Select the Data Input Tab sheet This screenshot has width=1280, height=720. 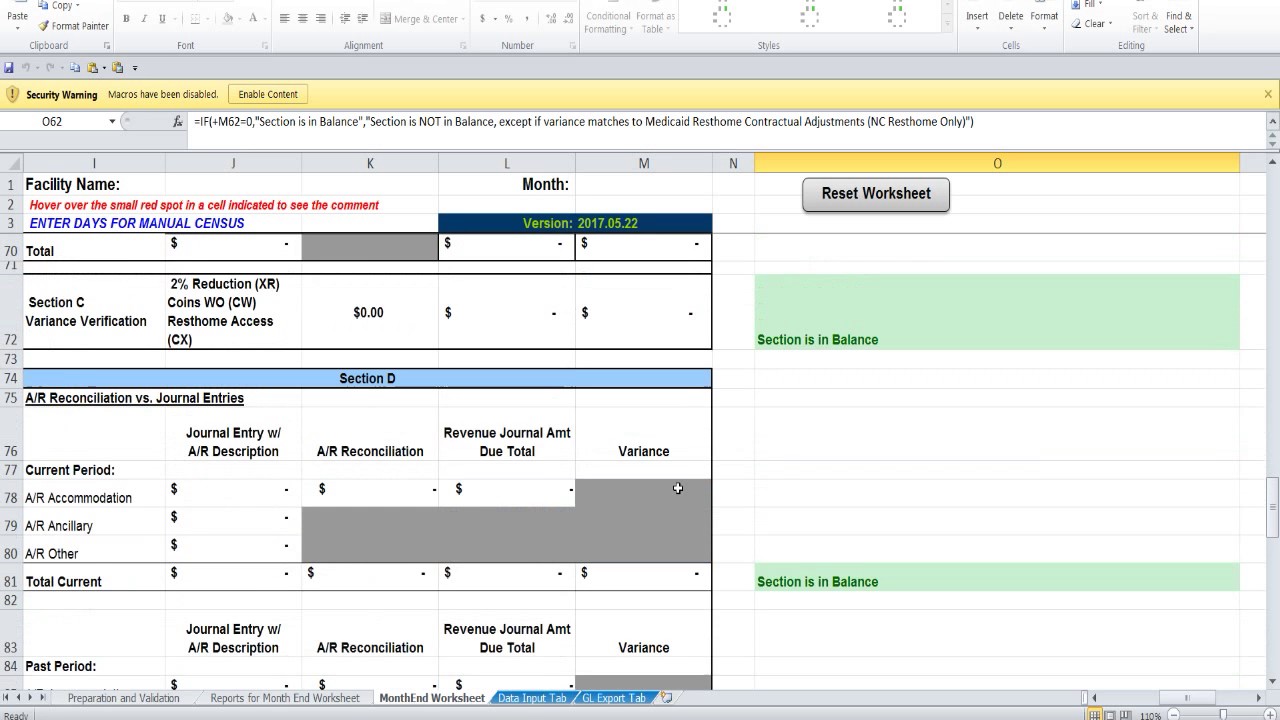coord(532,698)
